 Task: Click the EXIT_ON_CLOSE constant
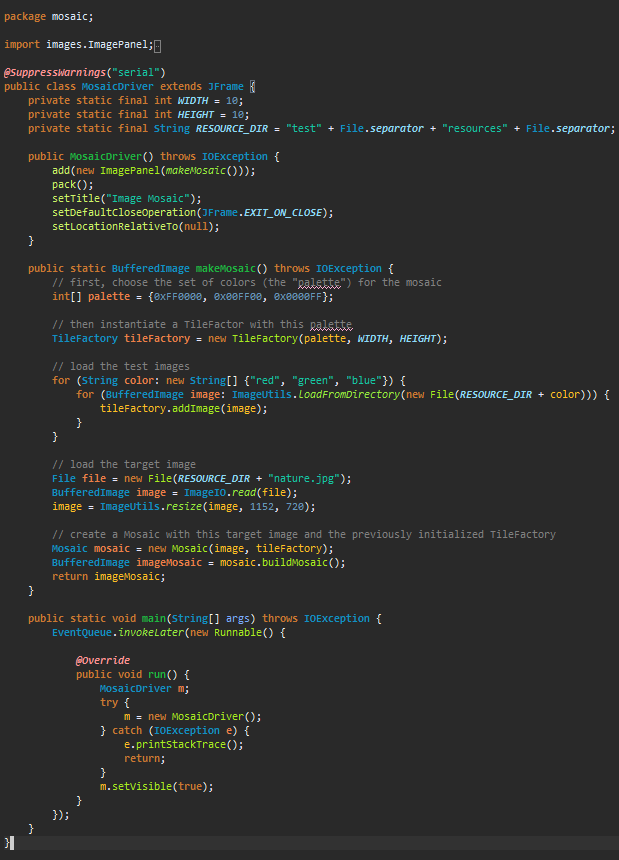[283, 213]
